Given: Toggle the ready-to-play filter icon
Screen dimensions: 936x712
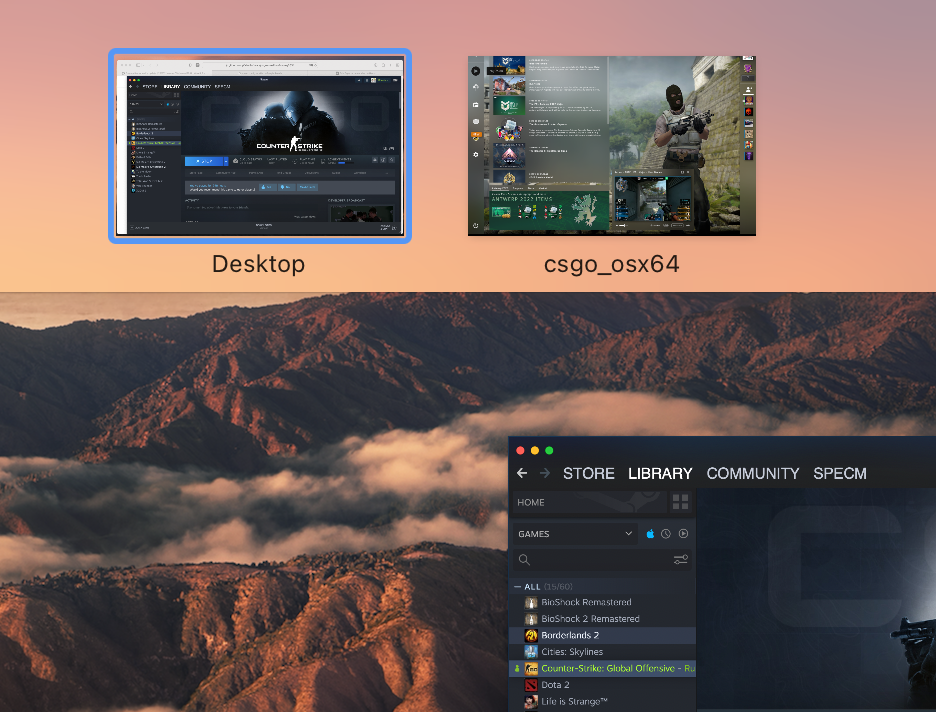Looking at the screenshot, I should (x=683, y=534).
